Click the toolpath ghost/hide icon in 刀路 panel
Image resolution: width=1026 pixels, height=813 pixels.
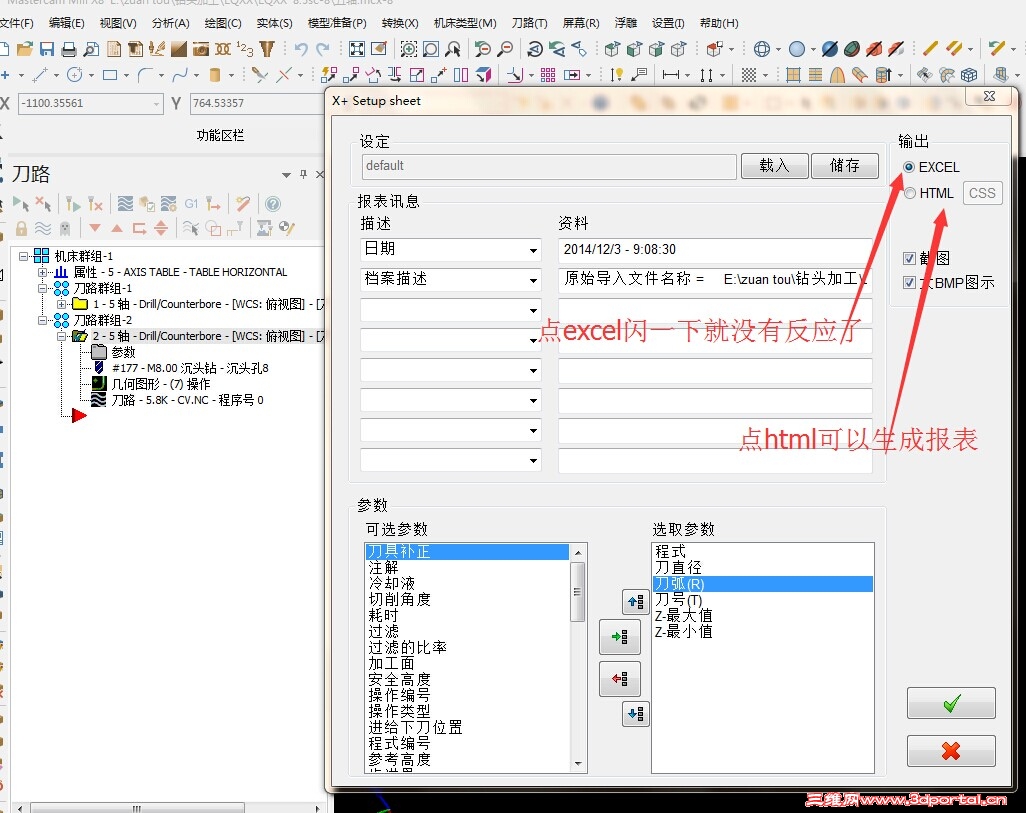tap(67, 229)
